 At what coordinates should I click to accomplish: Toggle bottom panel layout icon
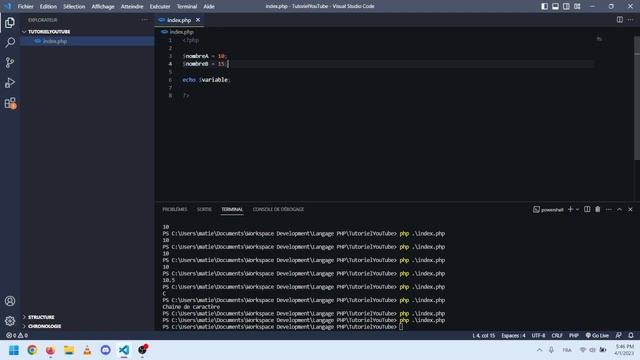coord(556,6)
